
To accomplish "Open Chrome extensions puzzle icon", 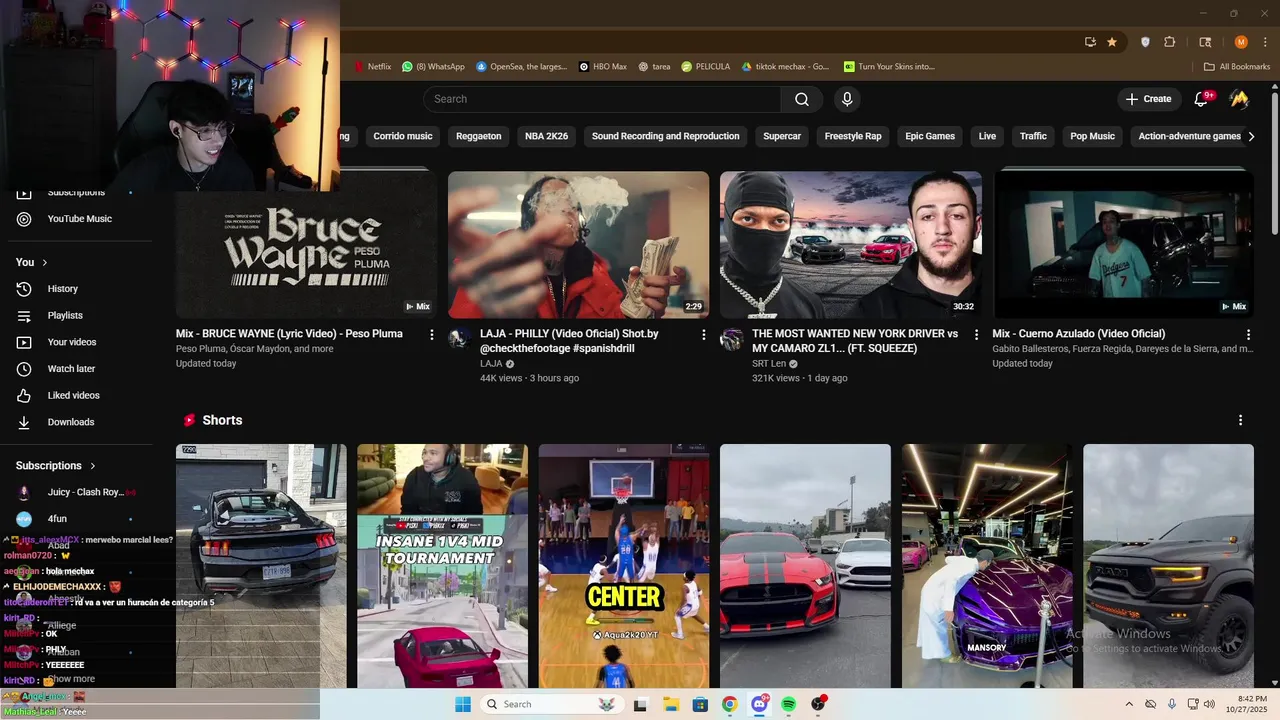I will [1170, 42].
